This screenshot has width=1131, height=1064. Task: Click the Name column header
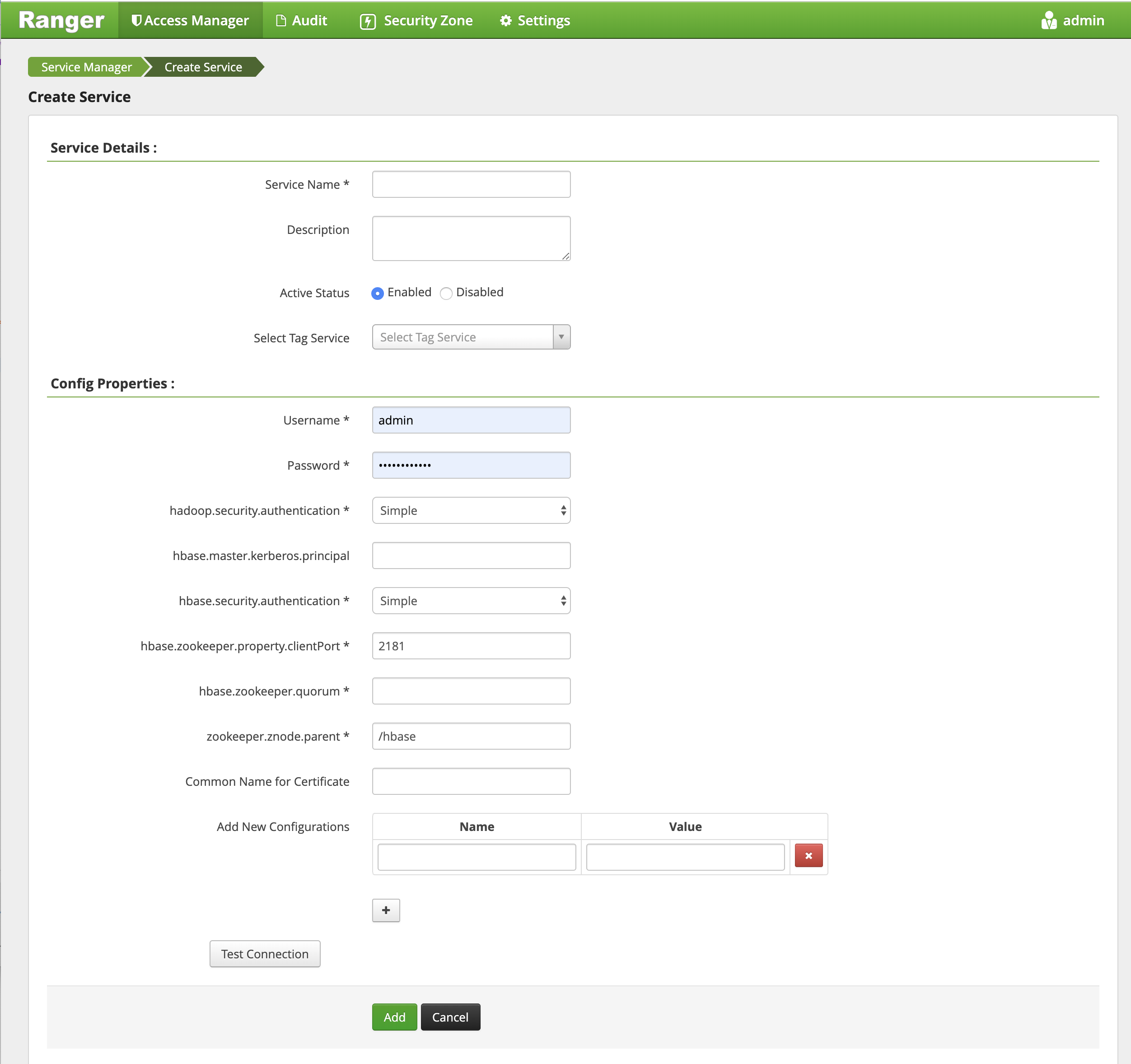tap(477, 827)
